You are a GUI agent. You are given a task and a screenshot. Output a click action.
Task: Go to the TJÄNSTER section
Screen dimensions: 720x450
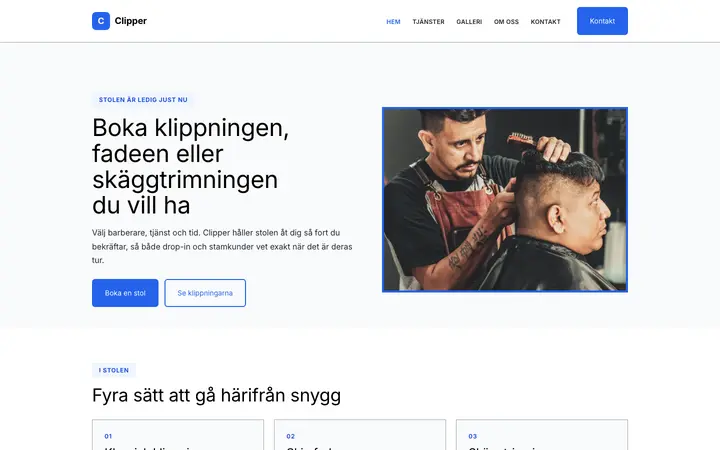point(428,22)
